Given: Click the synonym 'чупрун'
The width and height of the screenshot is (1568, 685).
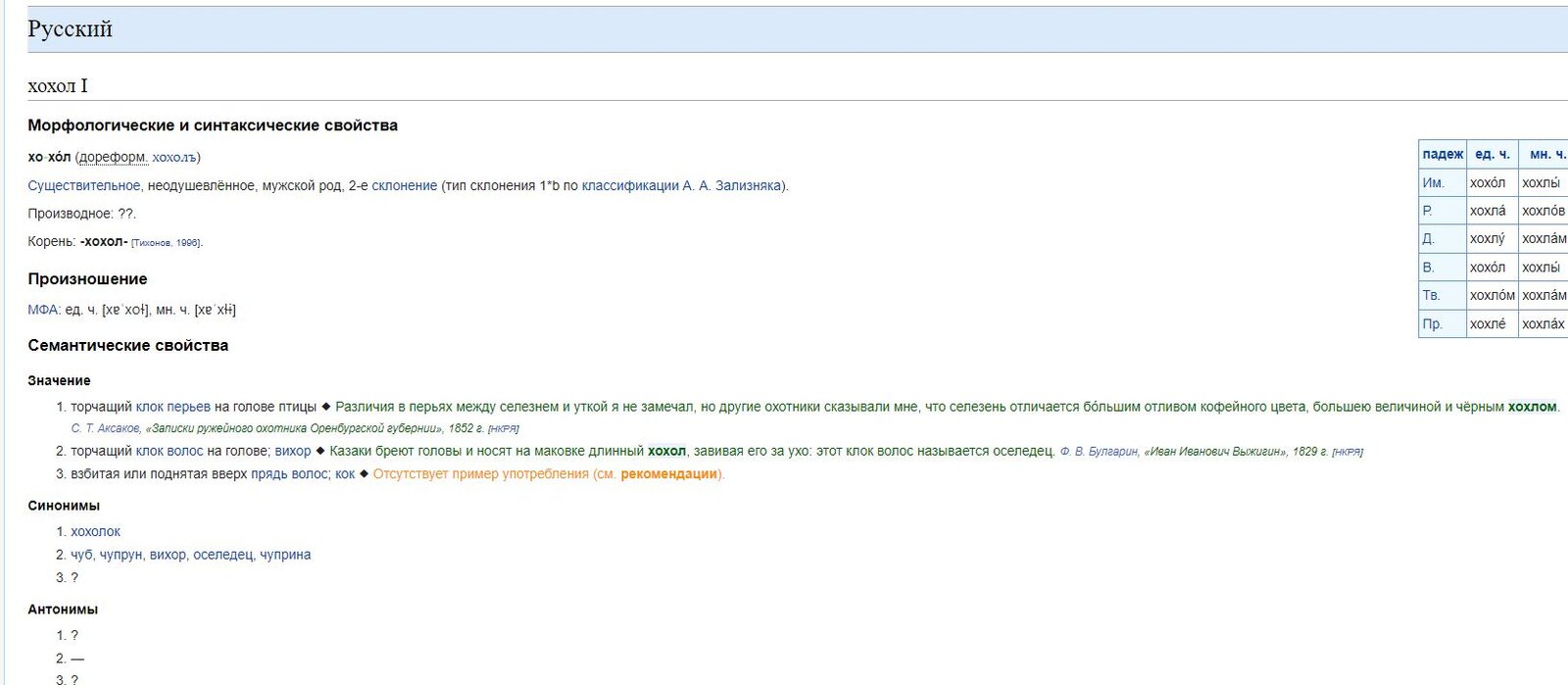Looking at the screenshot, I should coord(121,555).
